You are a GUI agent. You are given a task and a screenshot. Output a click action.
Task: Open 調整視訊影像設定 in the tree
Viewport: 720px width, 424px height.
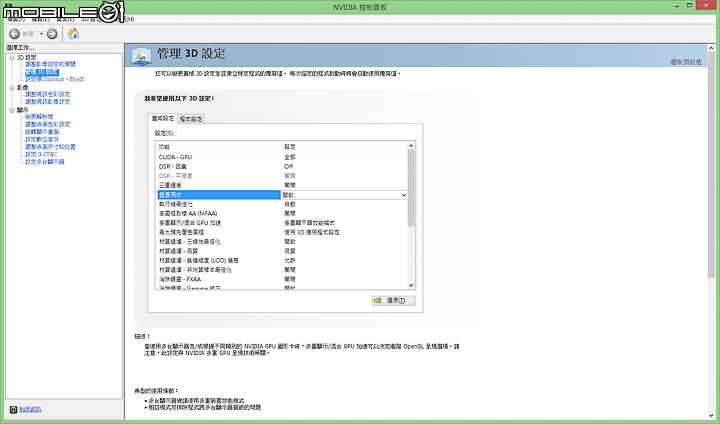pos(48,102)
